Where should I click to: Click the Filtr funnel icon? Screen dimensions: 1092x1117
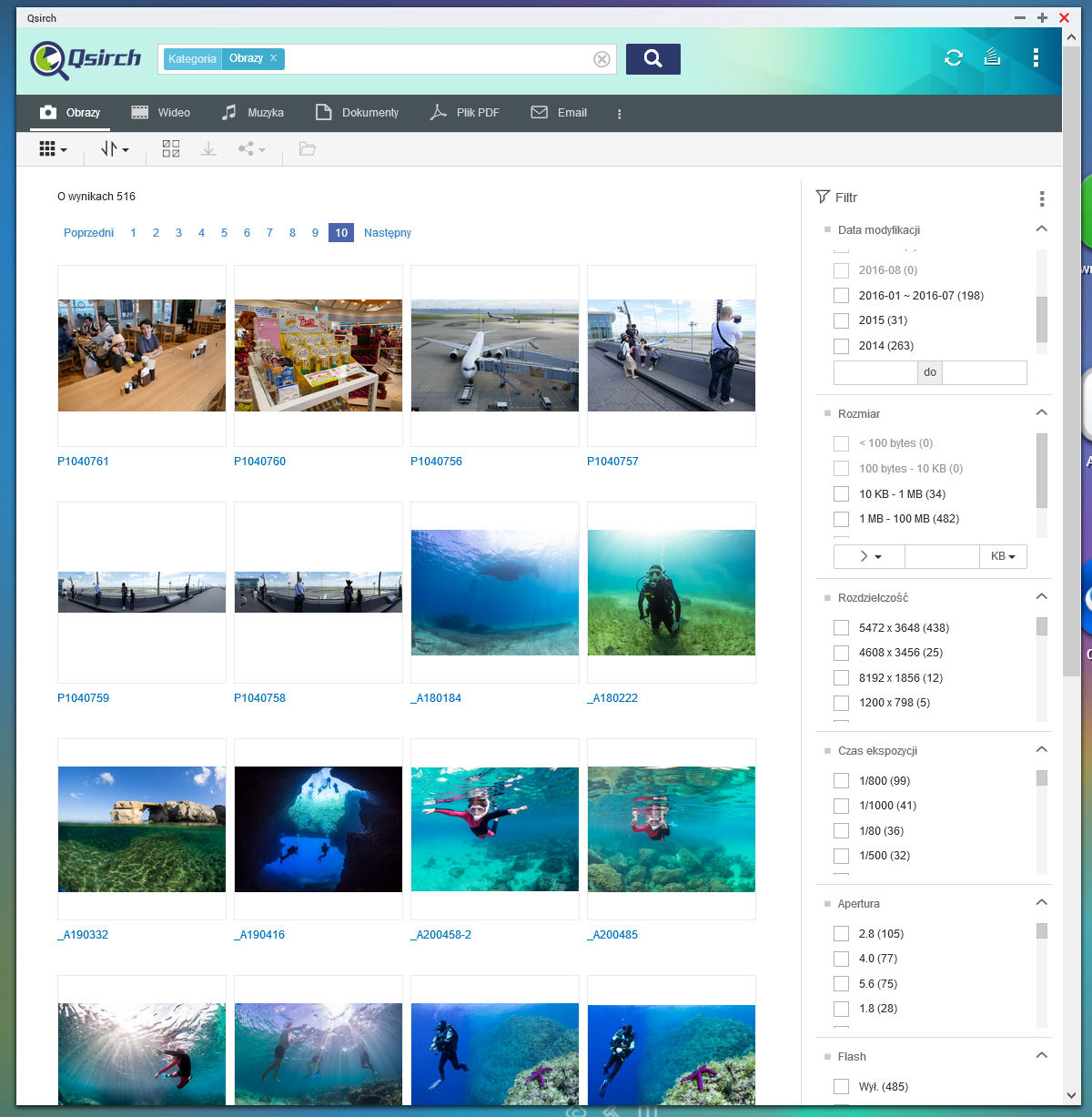tap(823, 197)
